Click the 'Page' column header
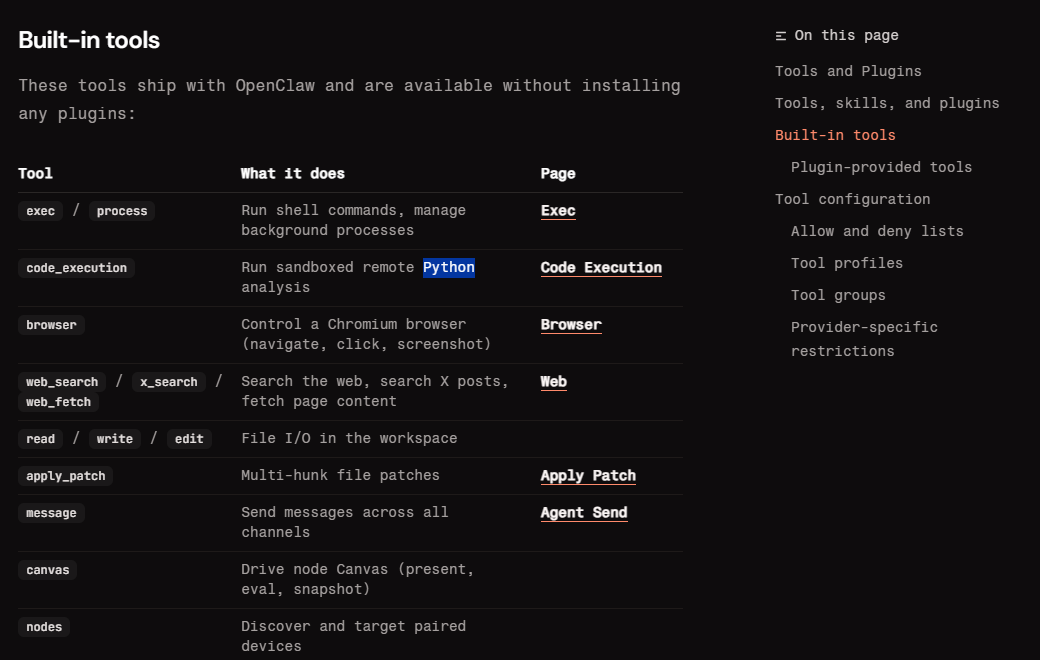1040x660 pixels. coord(558,174)
